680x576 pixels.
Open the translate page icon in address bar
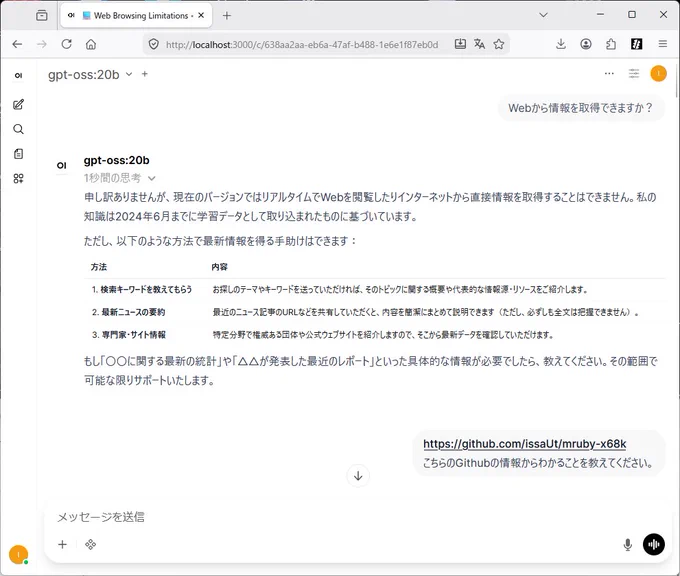tap(479, 44)
